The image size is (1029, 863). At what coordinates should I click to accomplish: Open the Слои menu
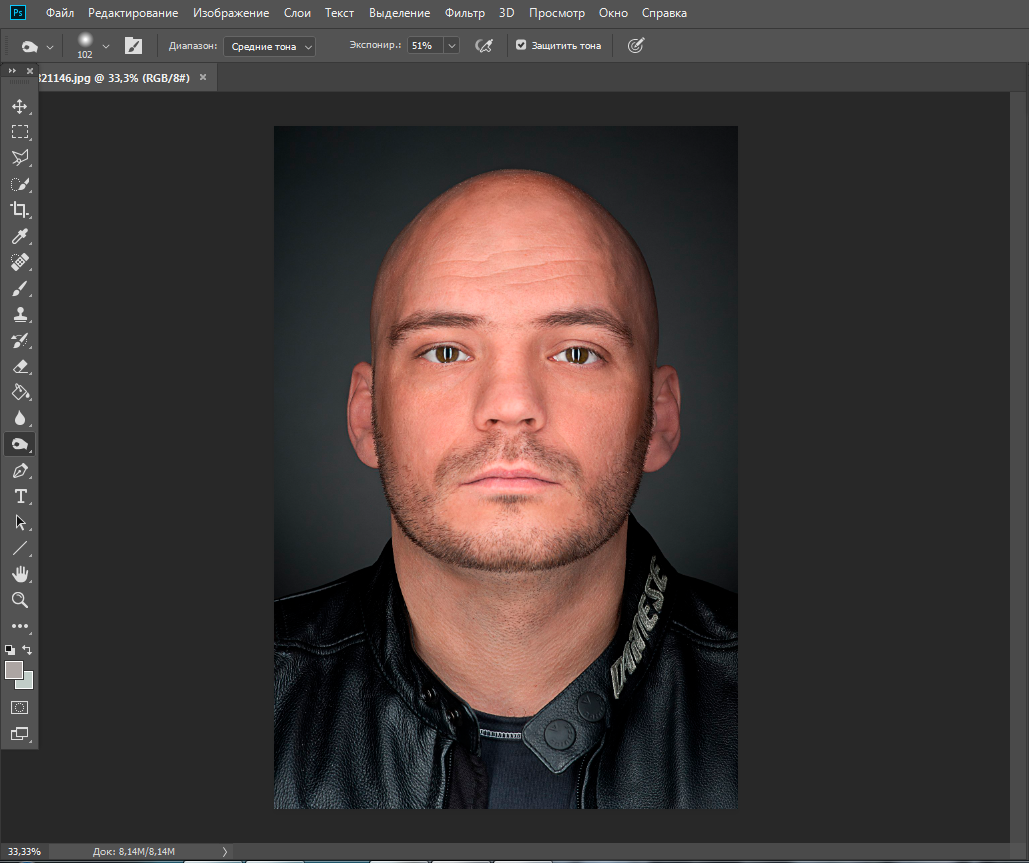click(x=297, y=13)
